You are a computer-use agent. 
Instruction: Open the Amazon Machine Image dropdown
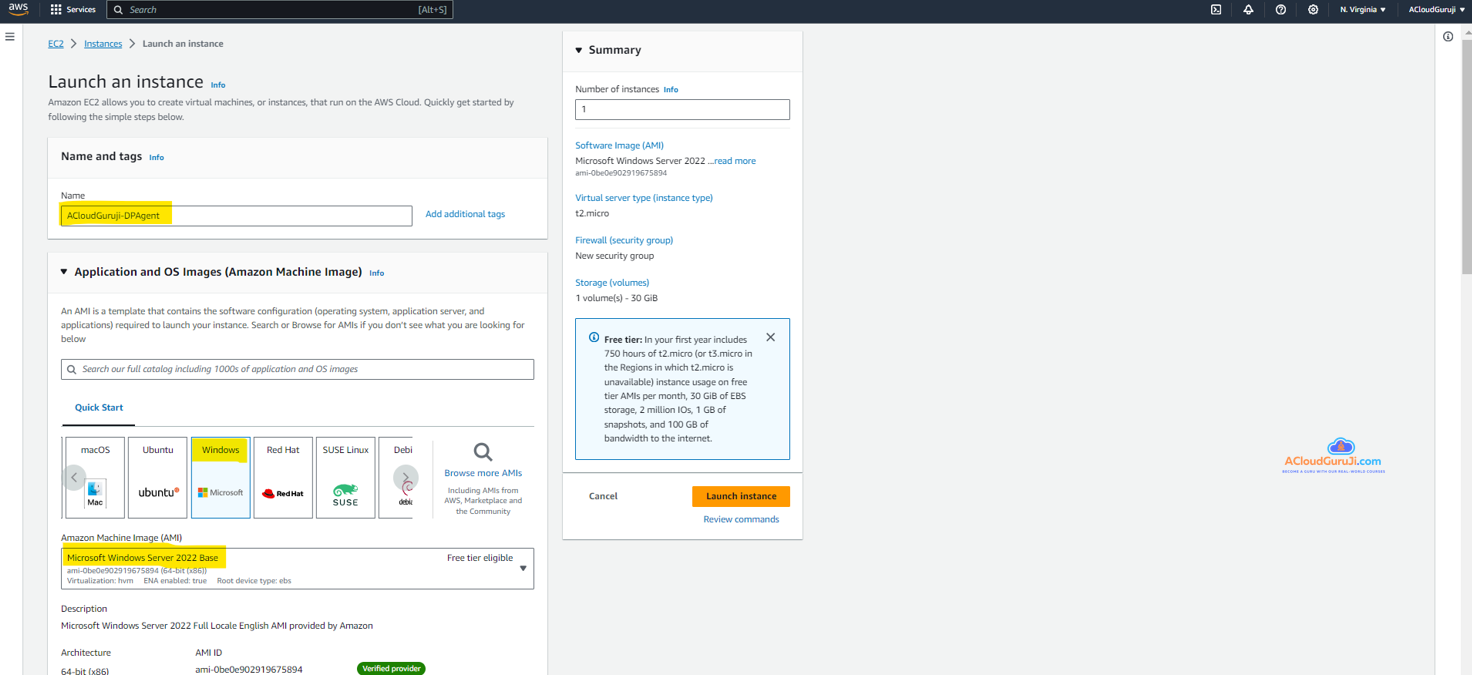pyautogui.click(x=522, y=569)
